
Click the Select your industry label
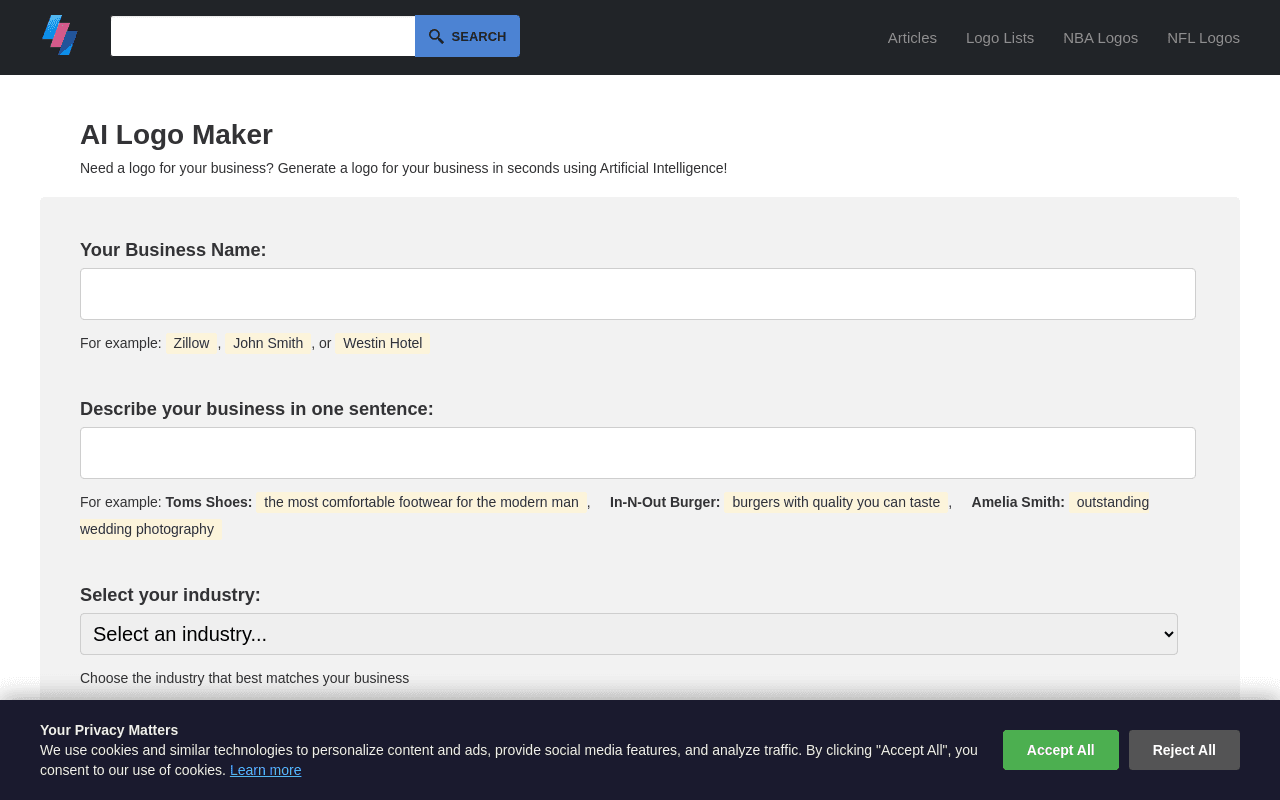(170, 595)
